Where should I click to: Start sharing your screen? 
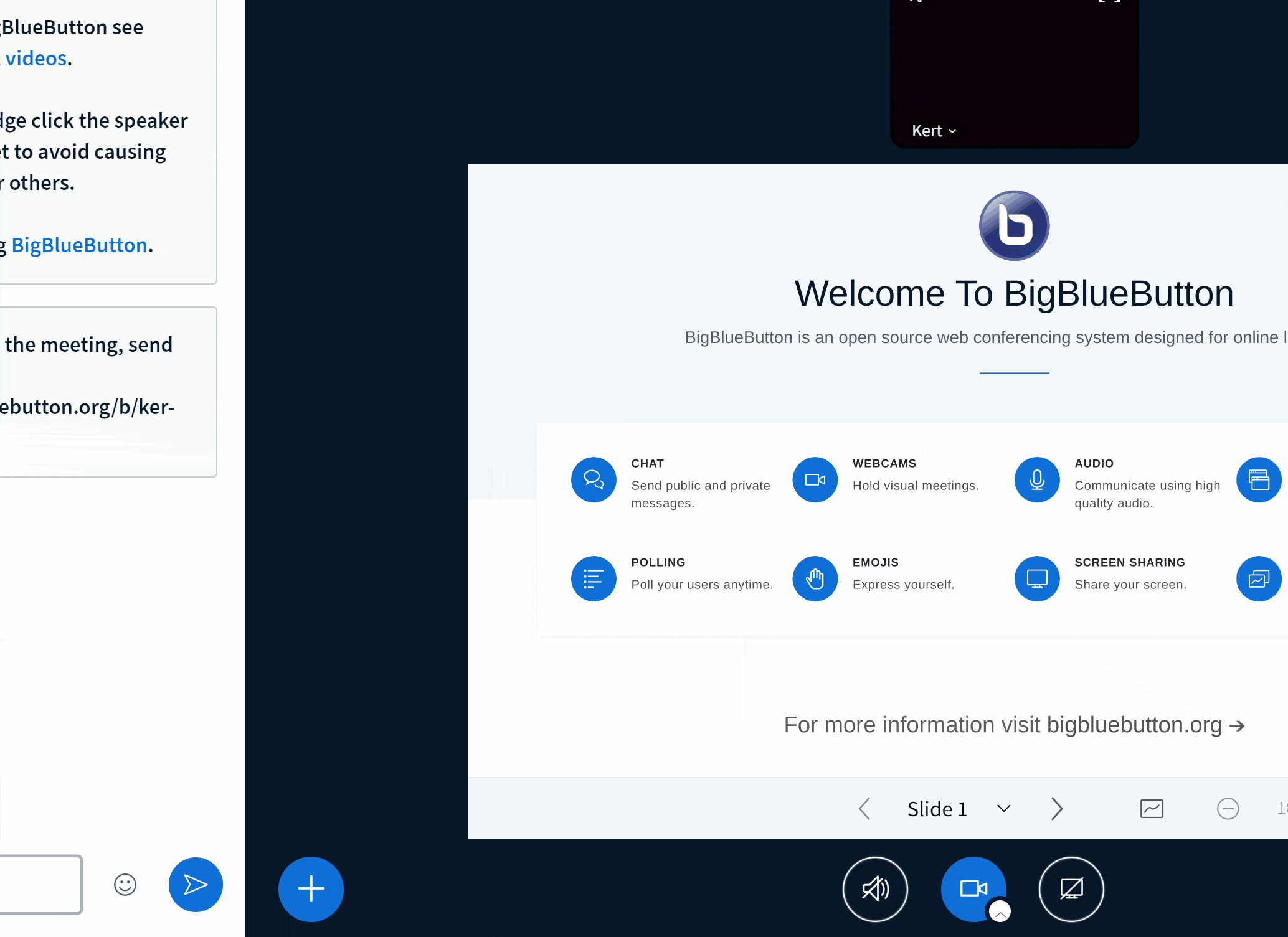pos(1071,889)
